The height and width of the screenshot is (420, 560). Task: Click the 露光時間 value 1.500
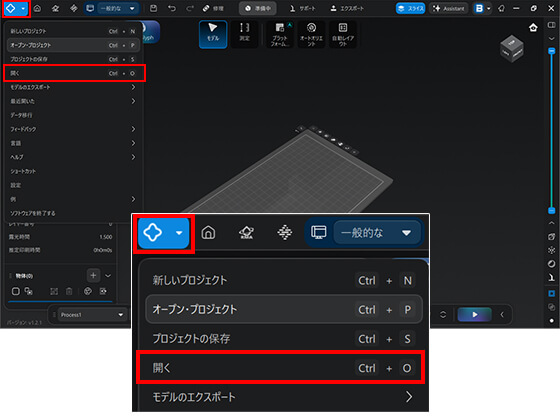click(106, 237)
